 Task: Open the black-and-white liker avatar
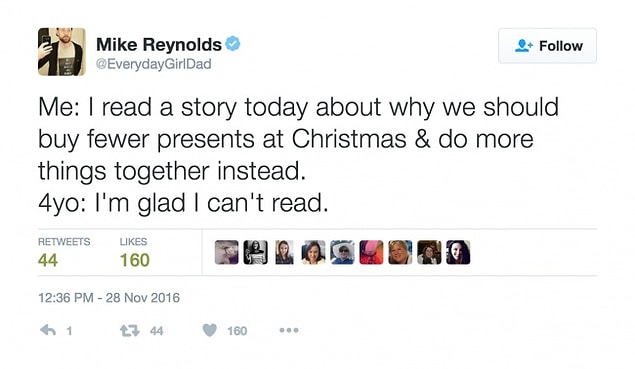pos(256,252)
